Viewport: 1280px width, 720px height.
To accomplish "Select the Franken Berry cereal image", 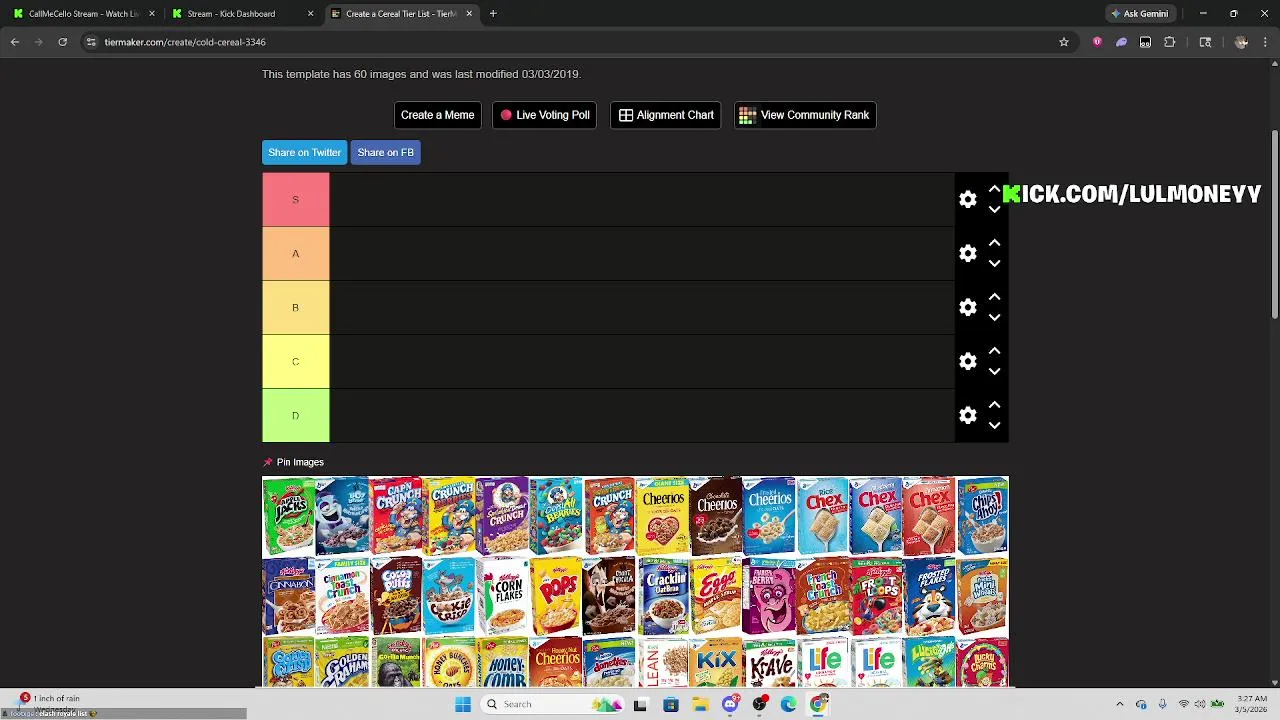I will coord(770,596).
